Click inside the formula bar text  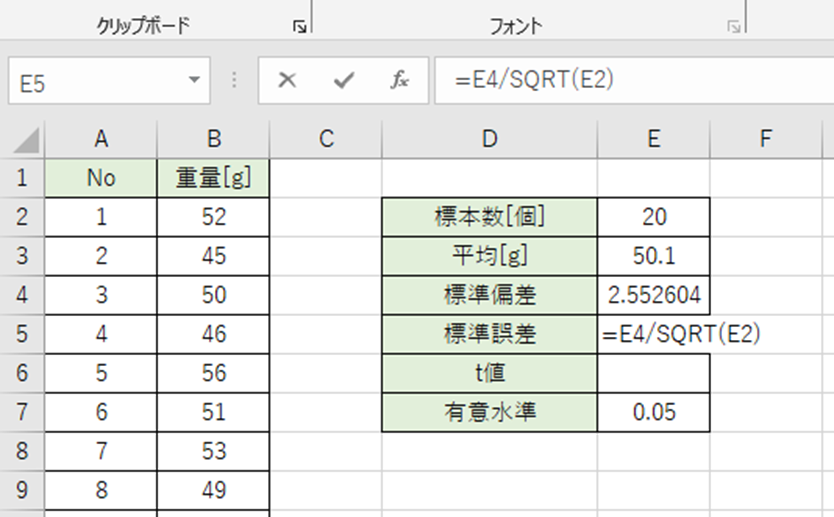[x=630, y=81]
